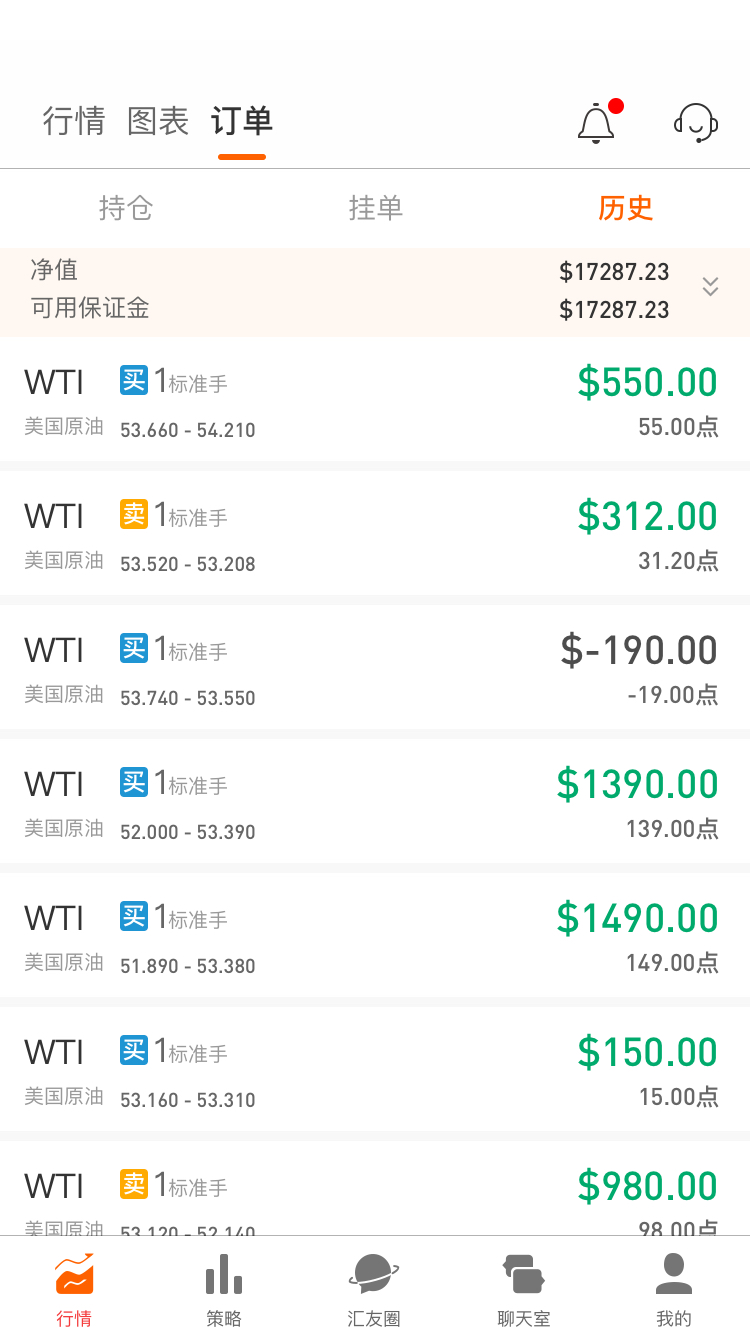This screenshot has height=1334, width=750.
Task: Open the WTI order with $1390.00 profit
Action: tap(375, 801)
